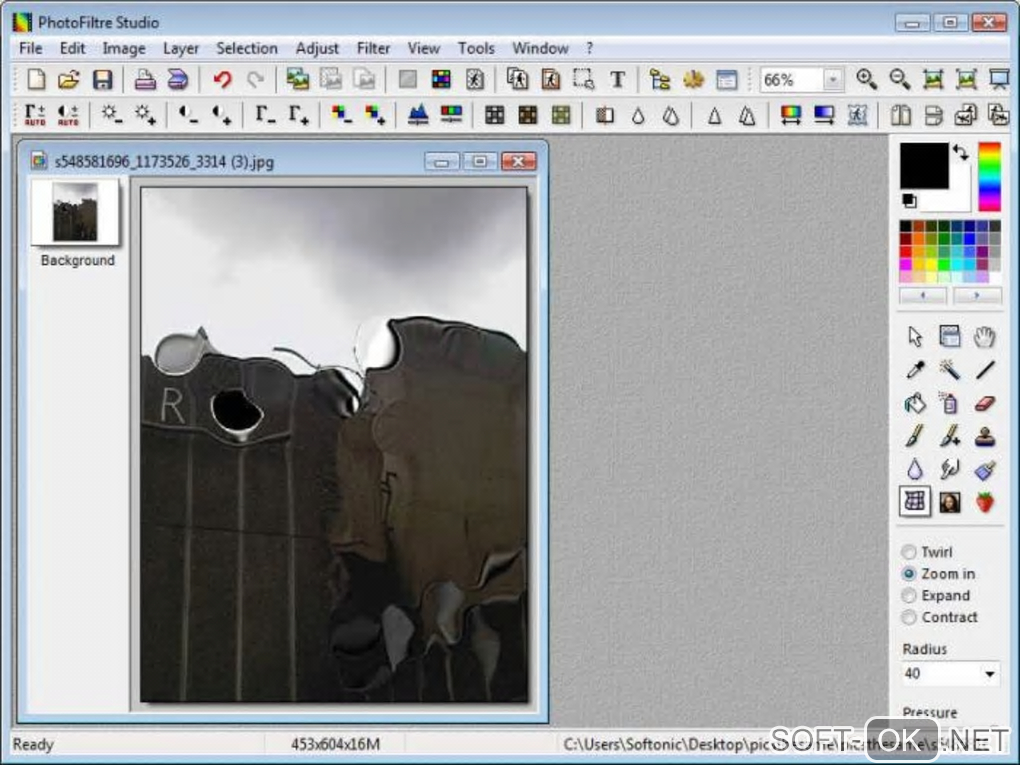Open a file with the folder icon
The width and height of the screenshot is (1020, 765).
[x=68, y=79]
